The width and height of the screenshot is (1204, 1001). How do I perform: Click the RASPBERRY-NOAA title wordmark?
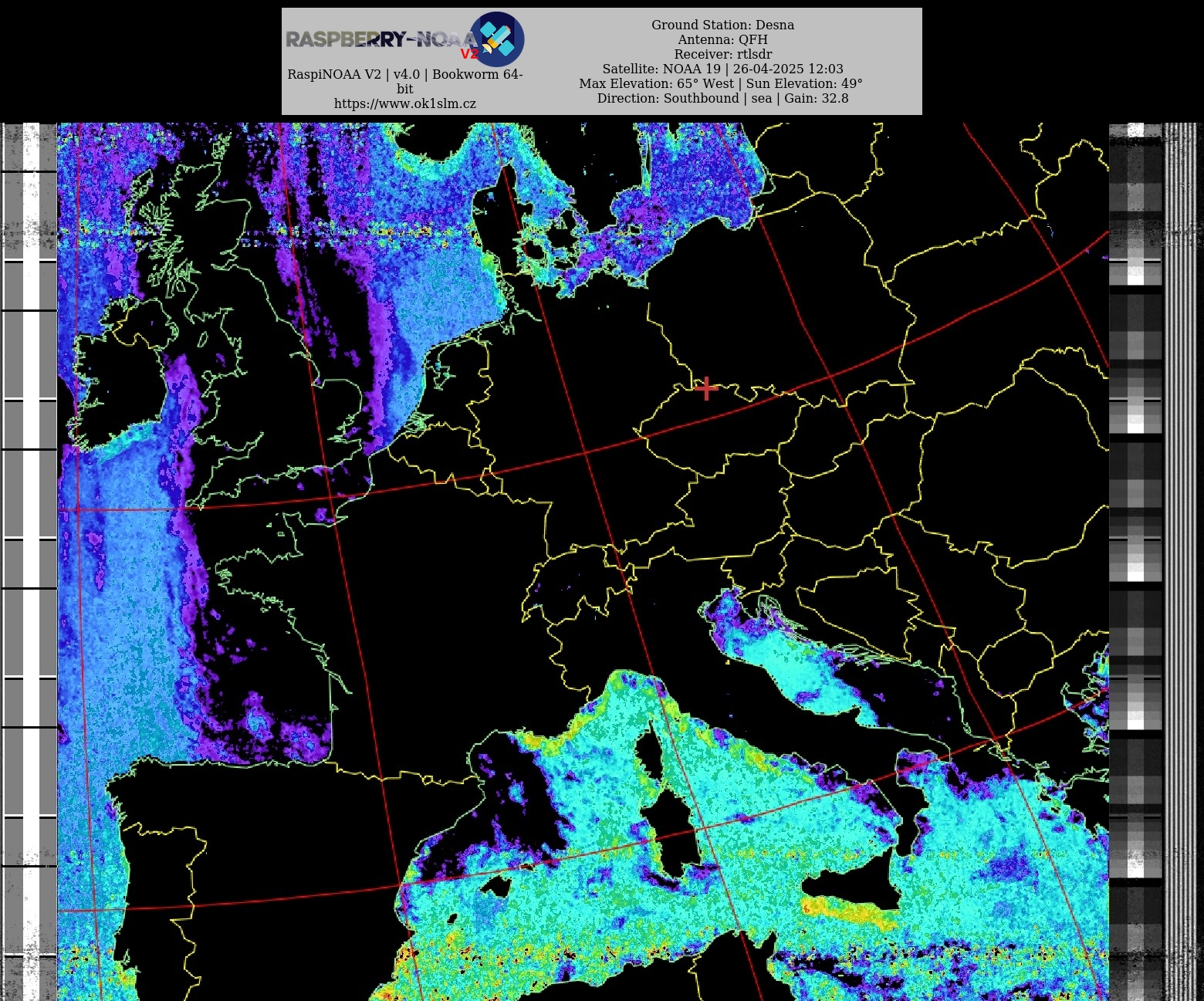click(x=381, y=39)
